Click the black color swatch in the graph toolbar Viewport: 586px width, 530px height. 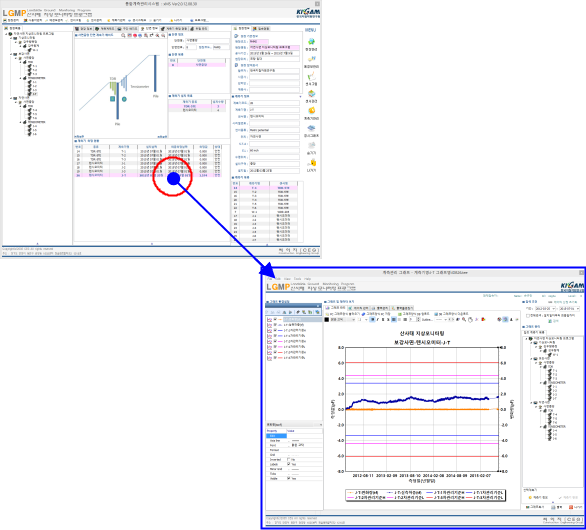(326, 320)
